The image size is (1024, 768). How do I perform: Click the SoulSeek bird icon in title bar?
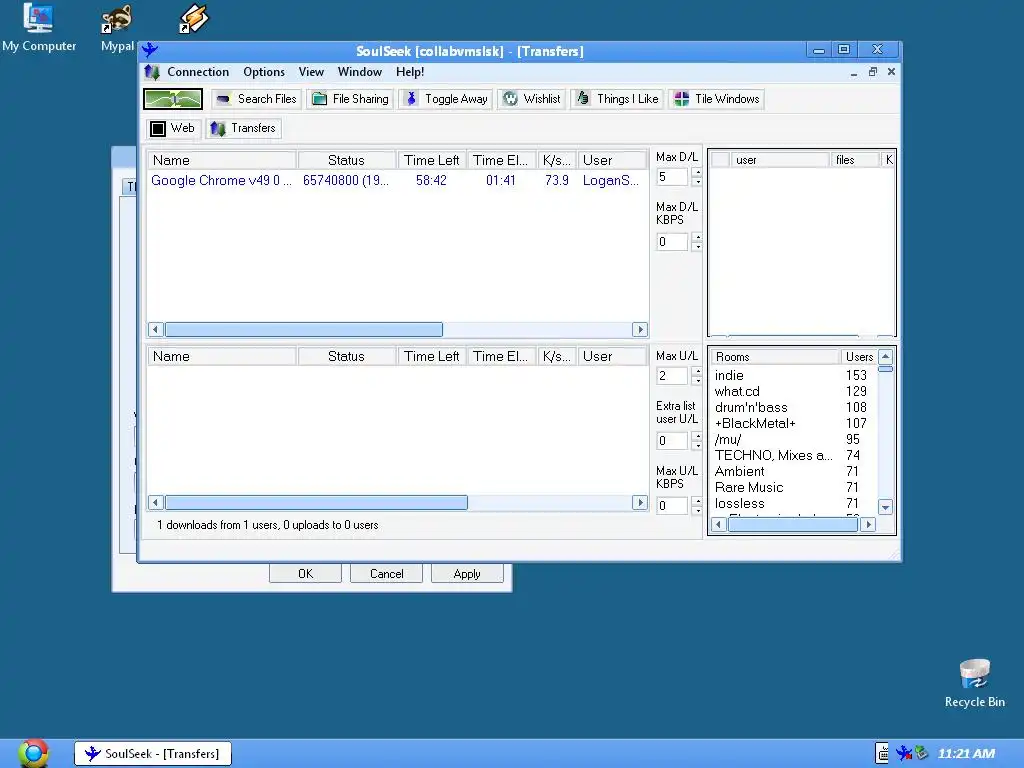click(x=150, y=50)
